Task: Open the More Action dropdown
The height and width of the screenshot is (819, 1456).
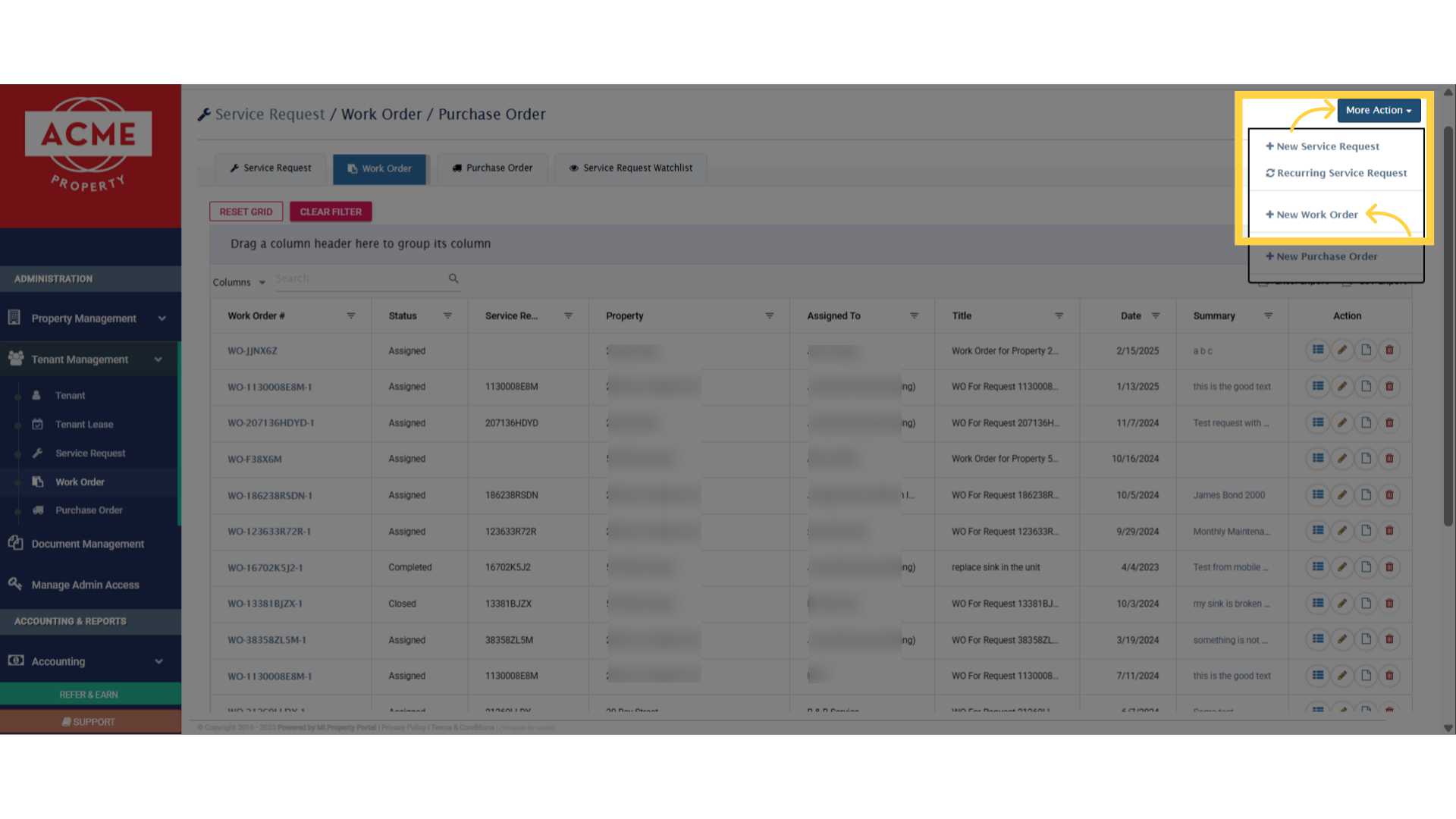Action: 1378,110
